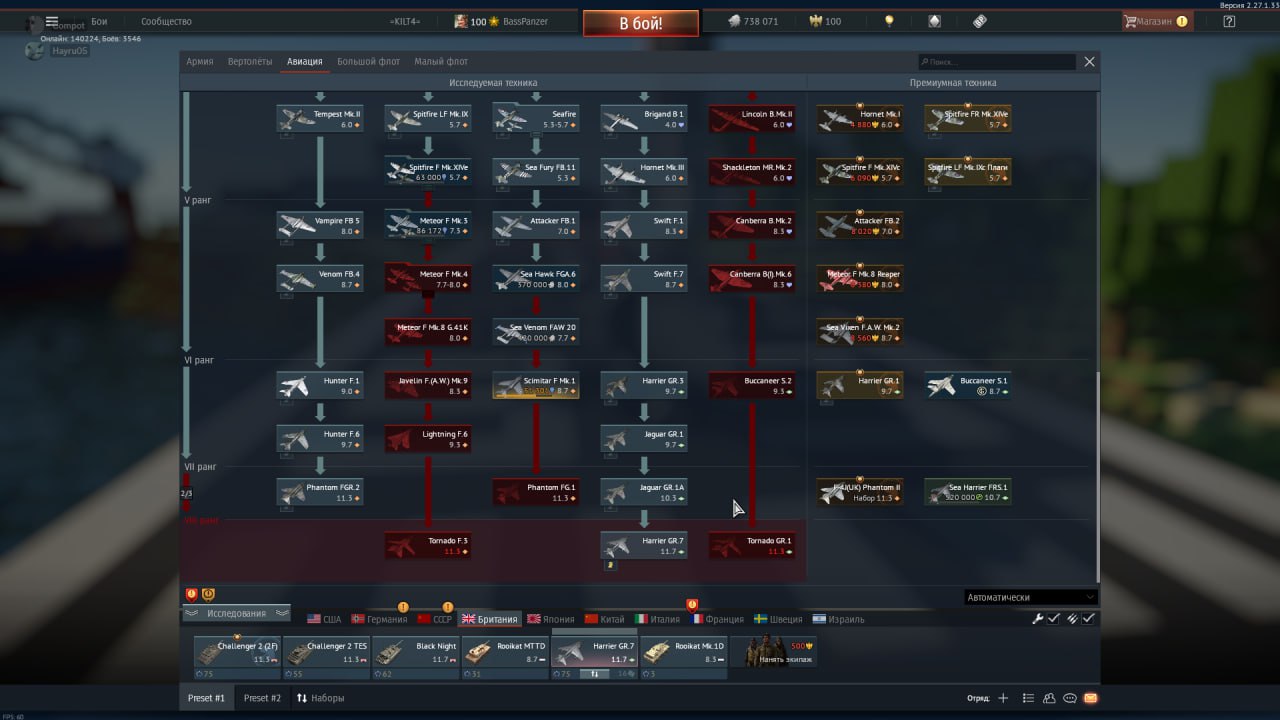Click the player rank avatar icon

(x=461, y=21)
